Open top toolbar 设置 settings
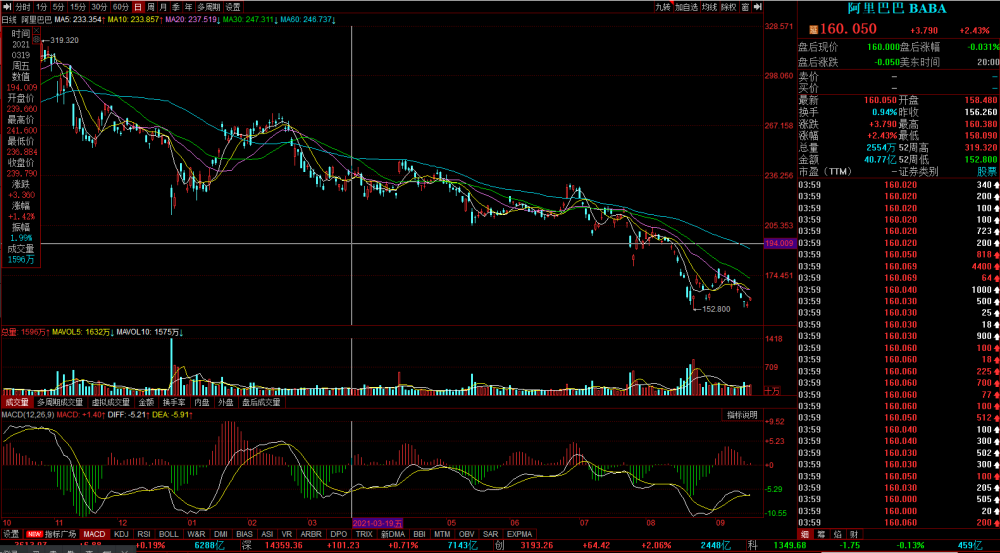This screenshot has height=553, width=1000. 233,7
